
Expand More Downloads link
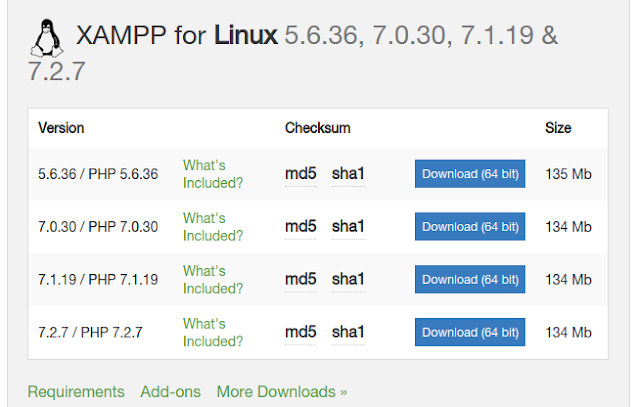click(282, 392)
